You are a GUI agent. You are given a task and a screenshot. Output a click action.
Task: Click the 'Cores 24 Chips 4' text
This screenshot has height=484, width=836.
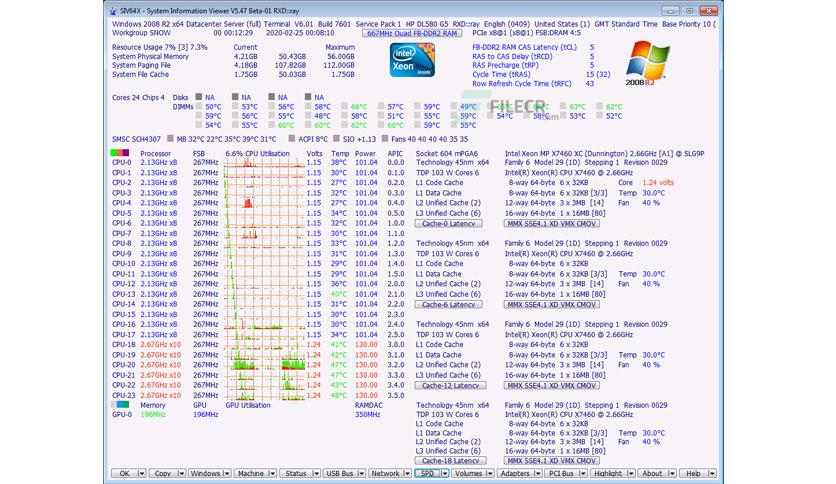coord(138,98)
